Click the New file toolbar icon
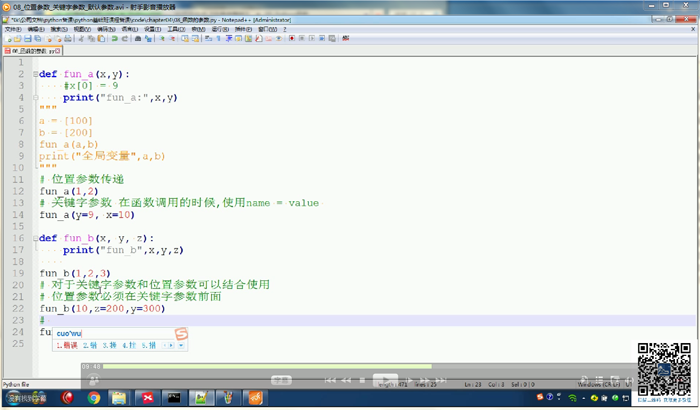 6,39
